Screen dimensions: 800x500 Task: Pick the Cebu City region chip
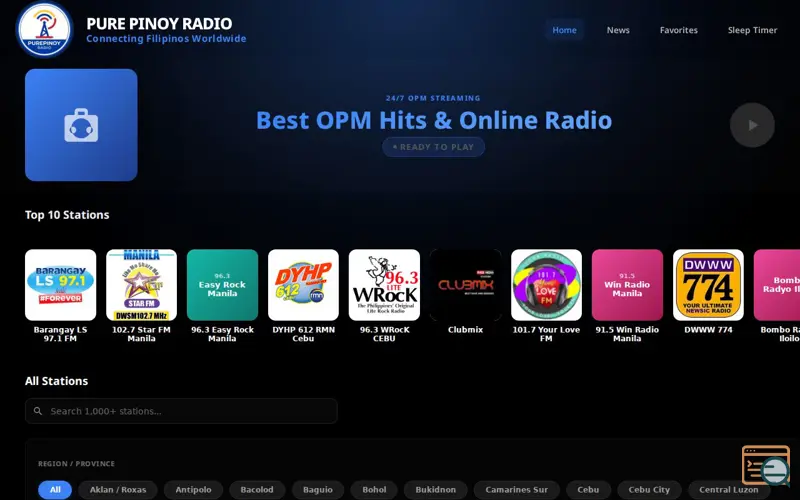649,490
